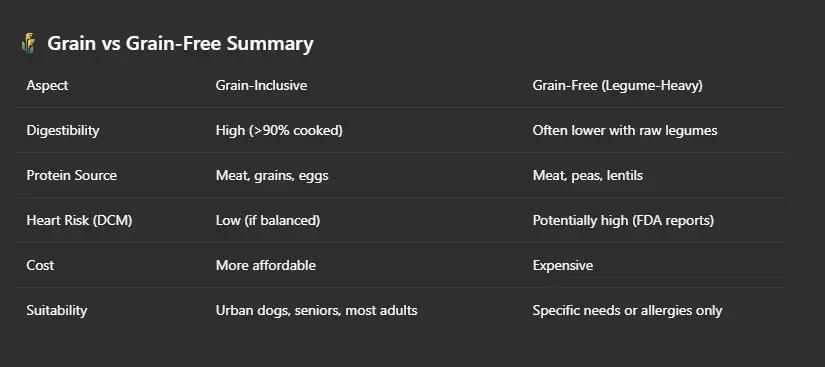
Task: Click the Meat, peas, lentils cell
Action: [588, 176]
